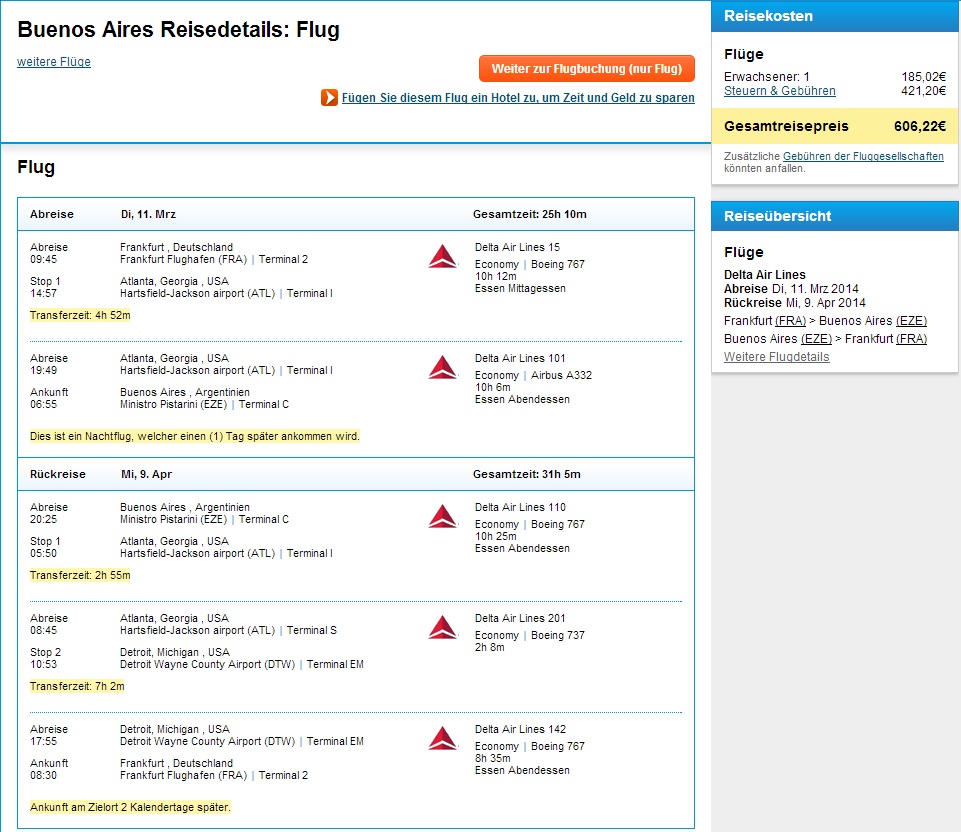Click the (FRA) link in Frankfurt > Buenos Aires

pyautogui.click(x=790, y=321)
